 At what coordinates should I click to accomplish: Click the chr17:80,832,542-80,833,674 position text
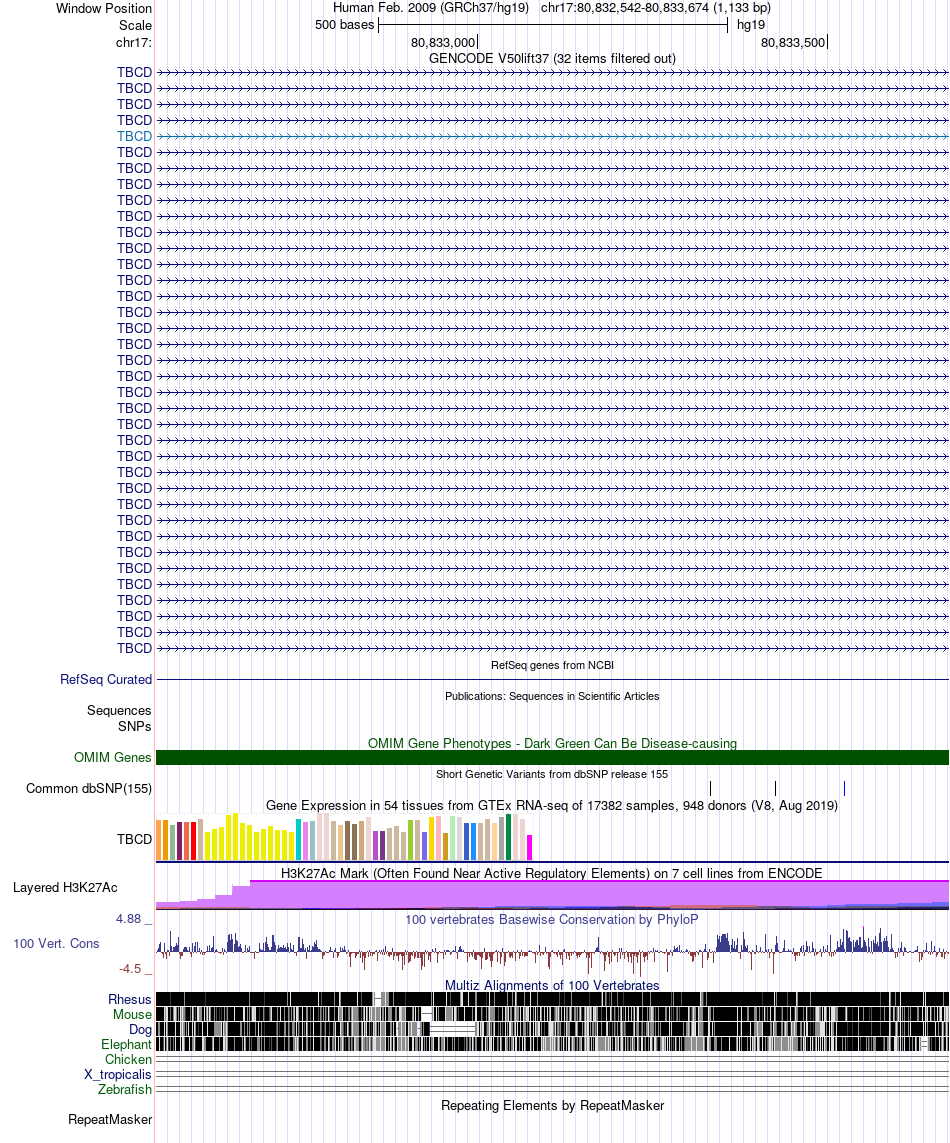655,8
